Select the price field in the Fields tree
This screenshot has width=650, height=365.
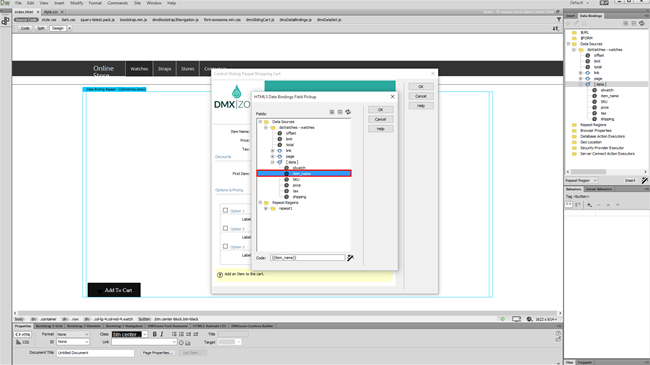(x=296, y=185)
